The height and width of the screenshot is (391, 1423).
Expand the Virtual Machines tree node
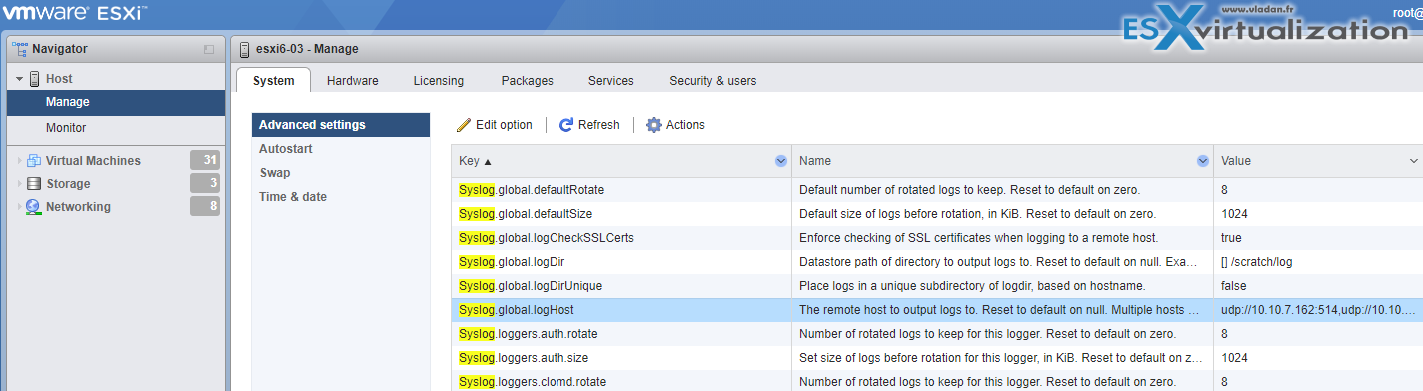click(x=19, y=161)
